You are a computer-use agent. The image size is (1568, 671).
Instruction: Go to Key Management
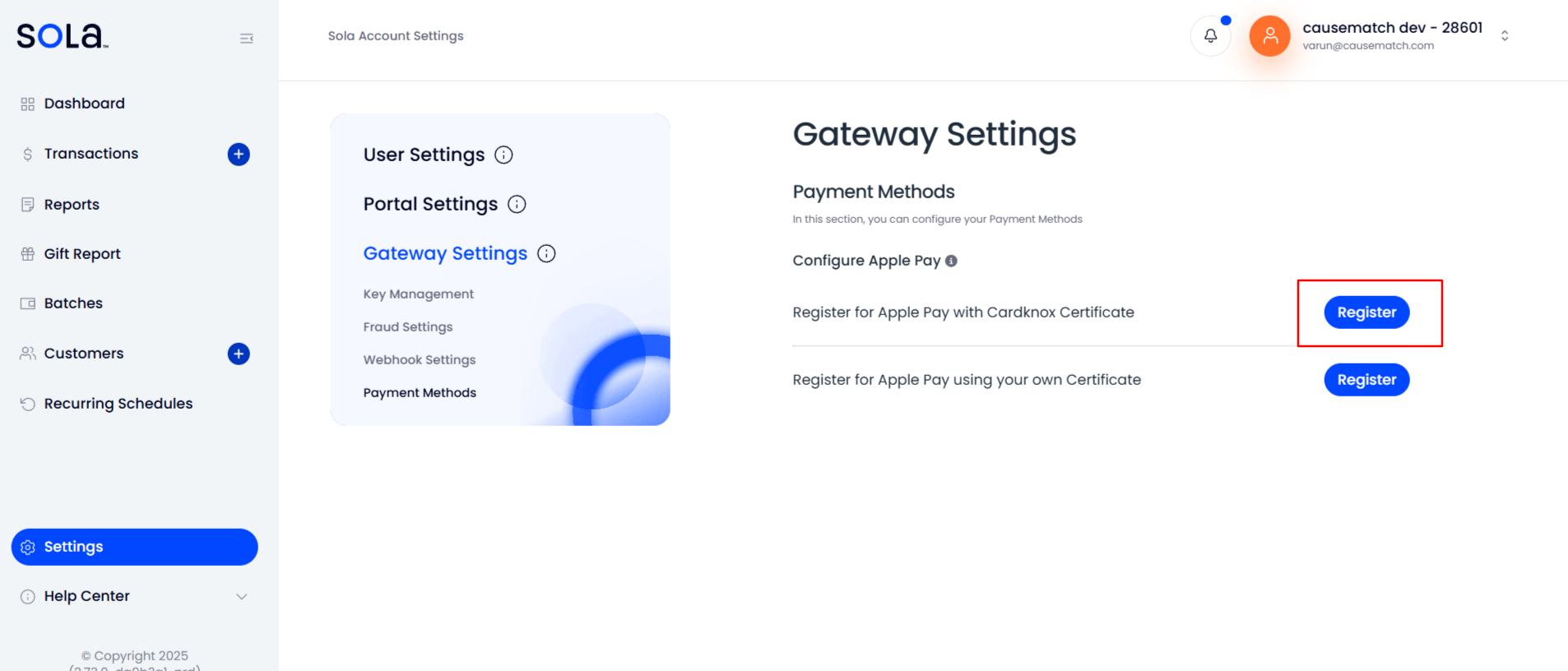coord(418,294)
